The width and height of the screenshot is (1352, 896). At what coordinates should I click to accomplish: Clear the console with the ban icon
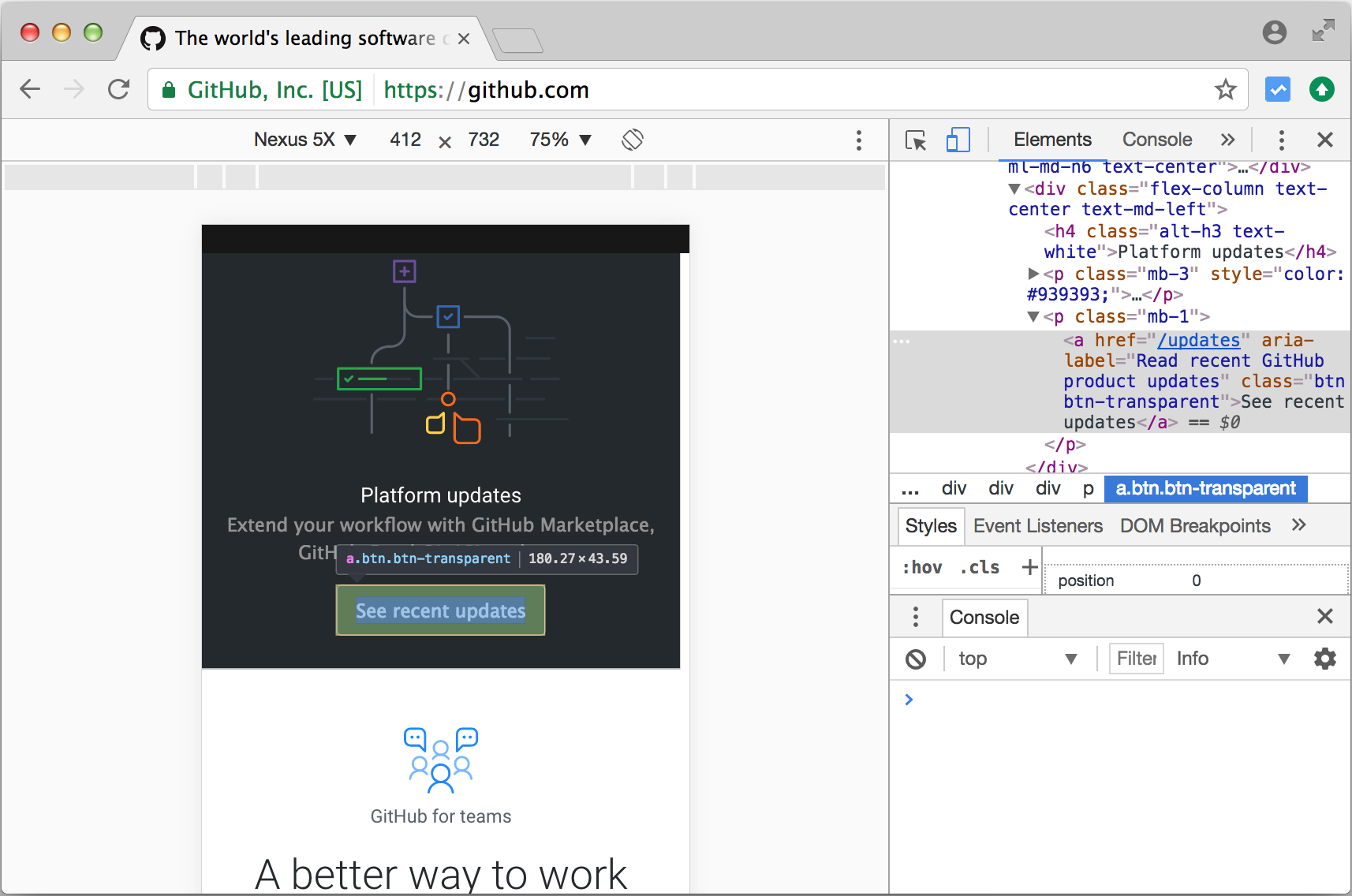[x=916, y=659]
